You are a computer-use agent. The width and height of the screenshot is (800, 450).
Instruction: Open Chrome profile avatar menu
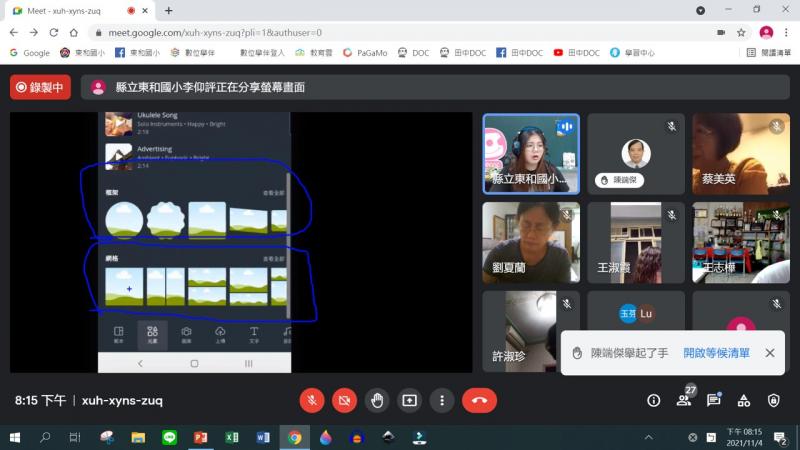point(766,33)
